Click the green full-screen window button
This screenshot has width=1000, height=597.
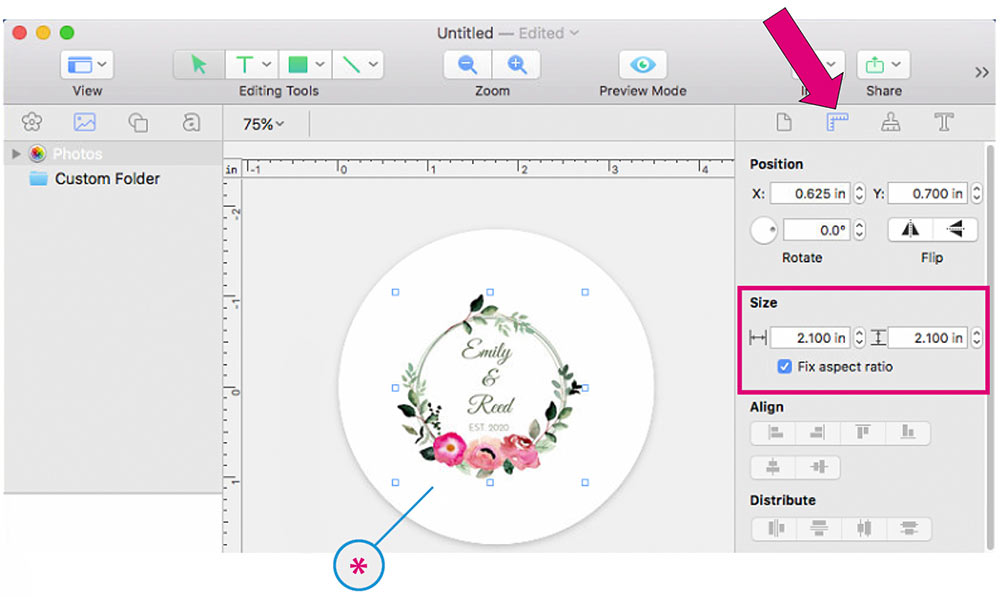click(66, 33)
